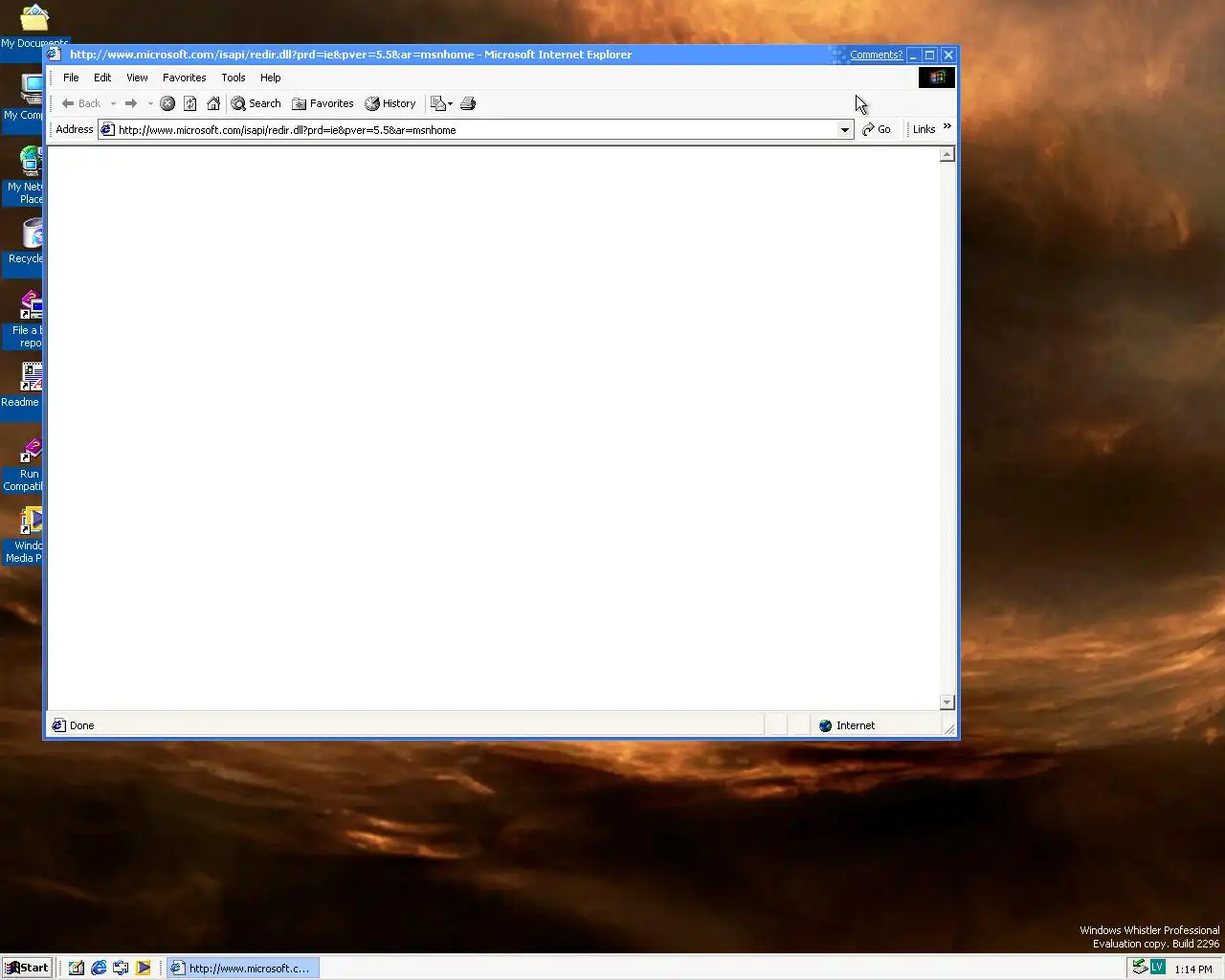
Task: Launch Media Player from quick launch
Action: pyautogui.click(x=143, y=968)
